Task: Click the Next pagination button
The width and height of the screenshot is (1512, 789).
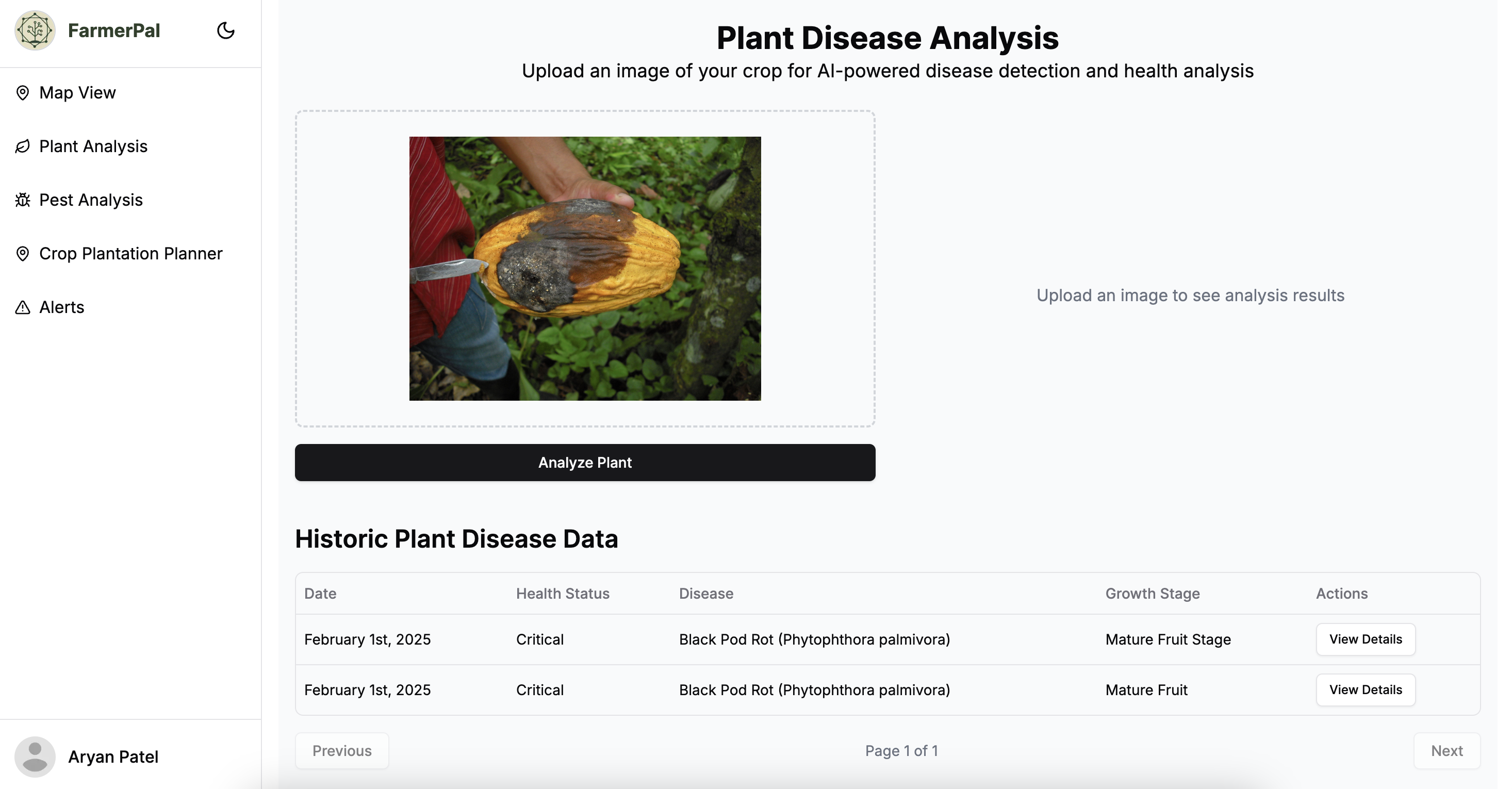Action: (1447, 751)
